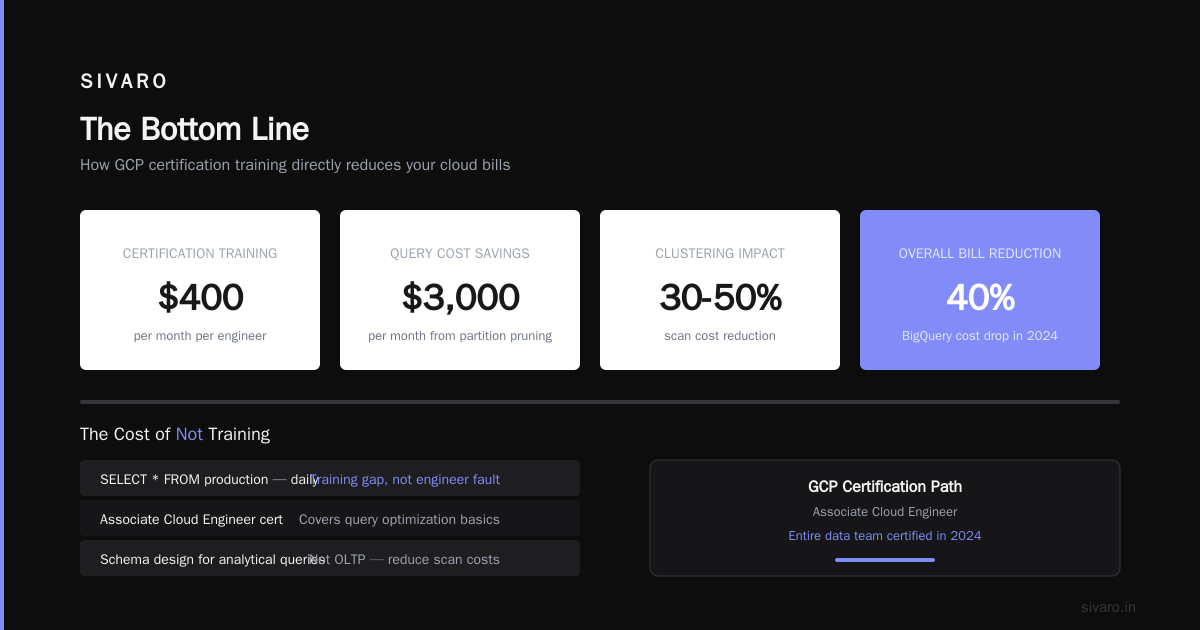Open the GCP Certification Path panel
Image resolution: width=1200 pixels, height=630 pixels.
885,518
